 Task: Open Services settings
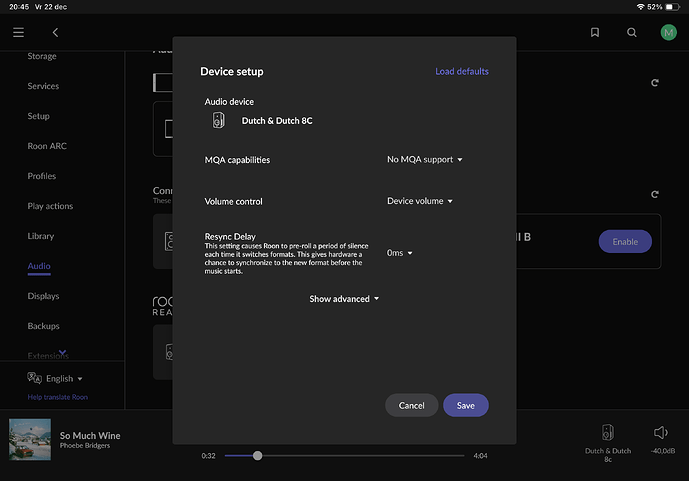43,86
